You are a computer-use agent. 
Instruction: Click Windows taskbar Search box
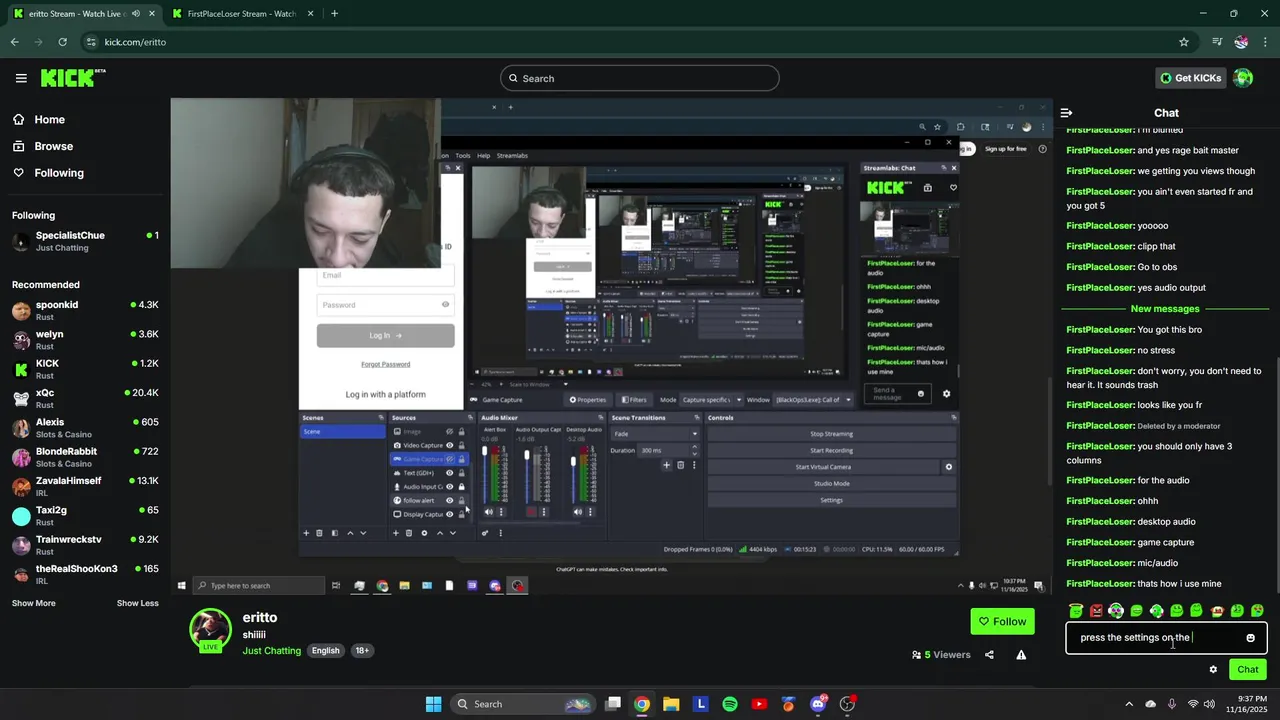pos(524,704)
